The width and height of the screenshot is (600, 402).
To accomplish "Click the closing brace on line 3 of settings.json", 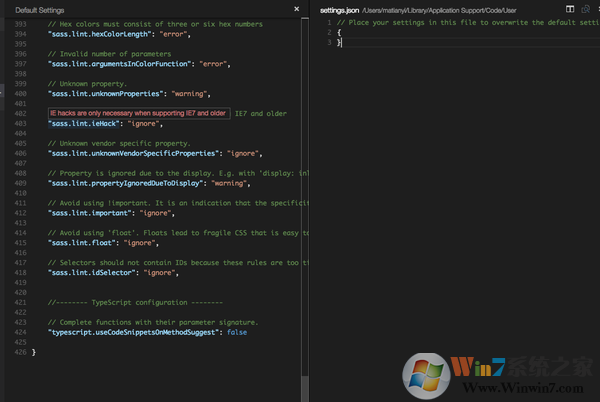I will pos(339,42).
